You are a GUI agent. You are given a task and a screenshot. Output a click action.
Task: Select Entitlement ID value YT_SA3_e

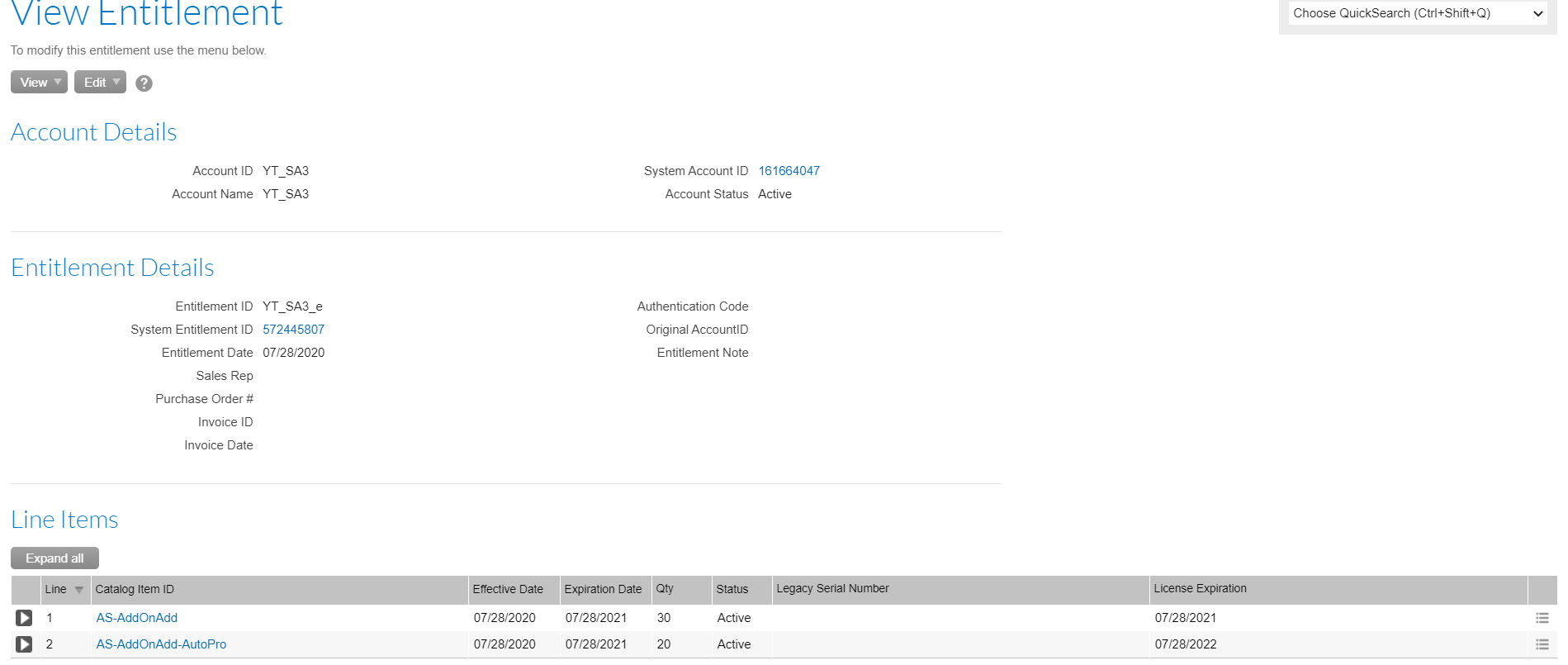pos(292,306)
